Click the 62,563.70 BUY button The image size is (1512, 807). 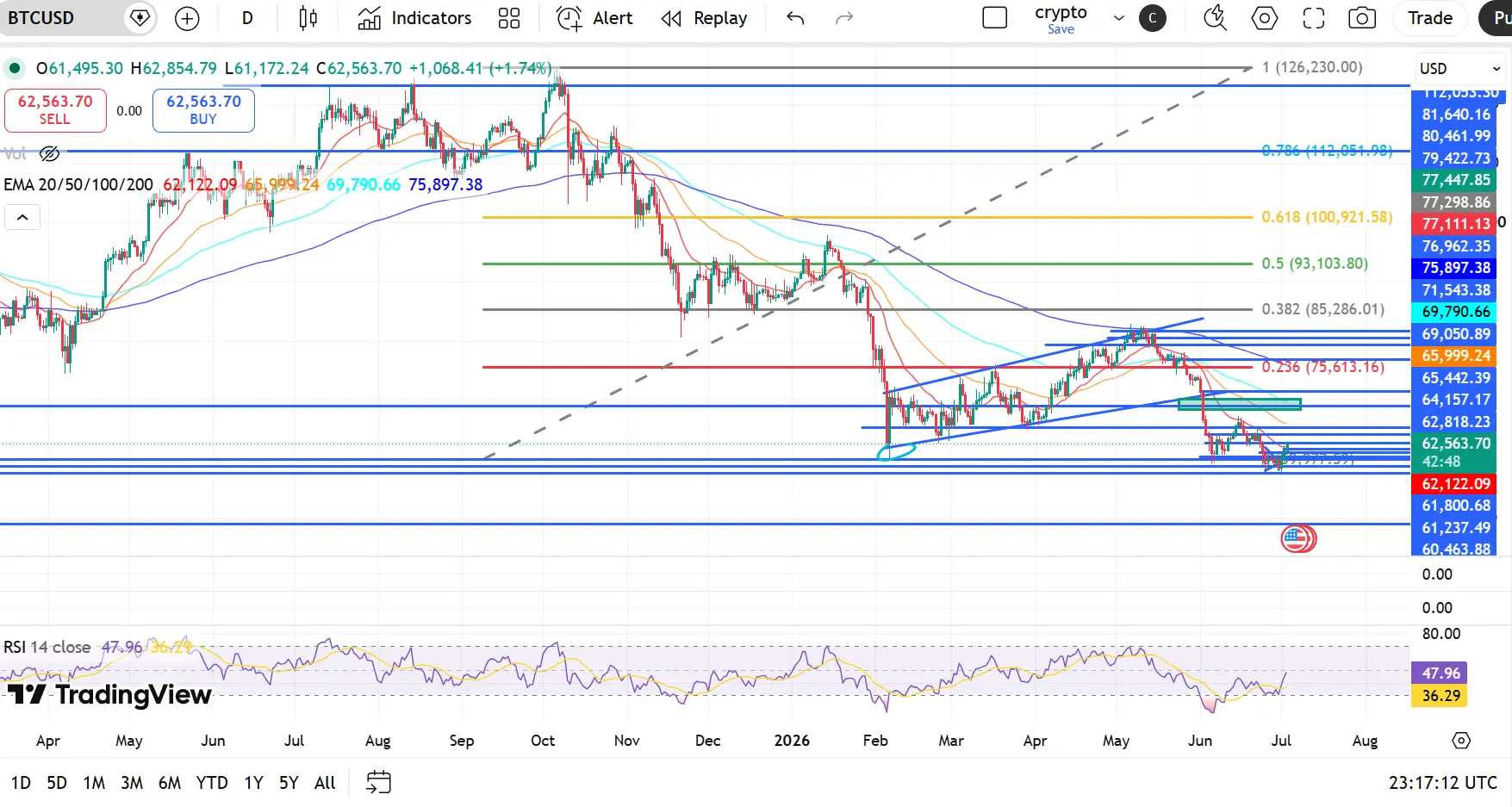(203, 110)
